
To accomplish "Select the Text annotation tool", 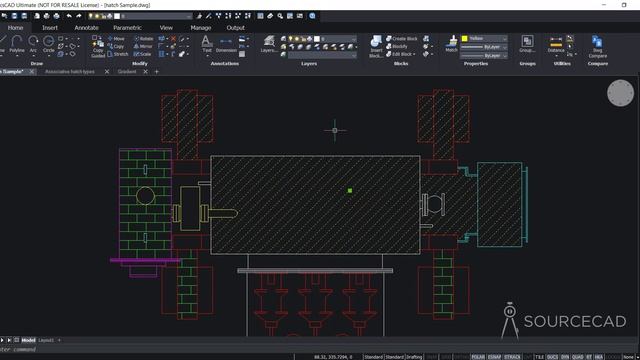I will click(x=207, y=44).
